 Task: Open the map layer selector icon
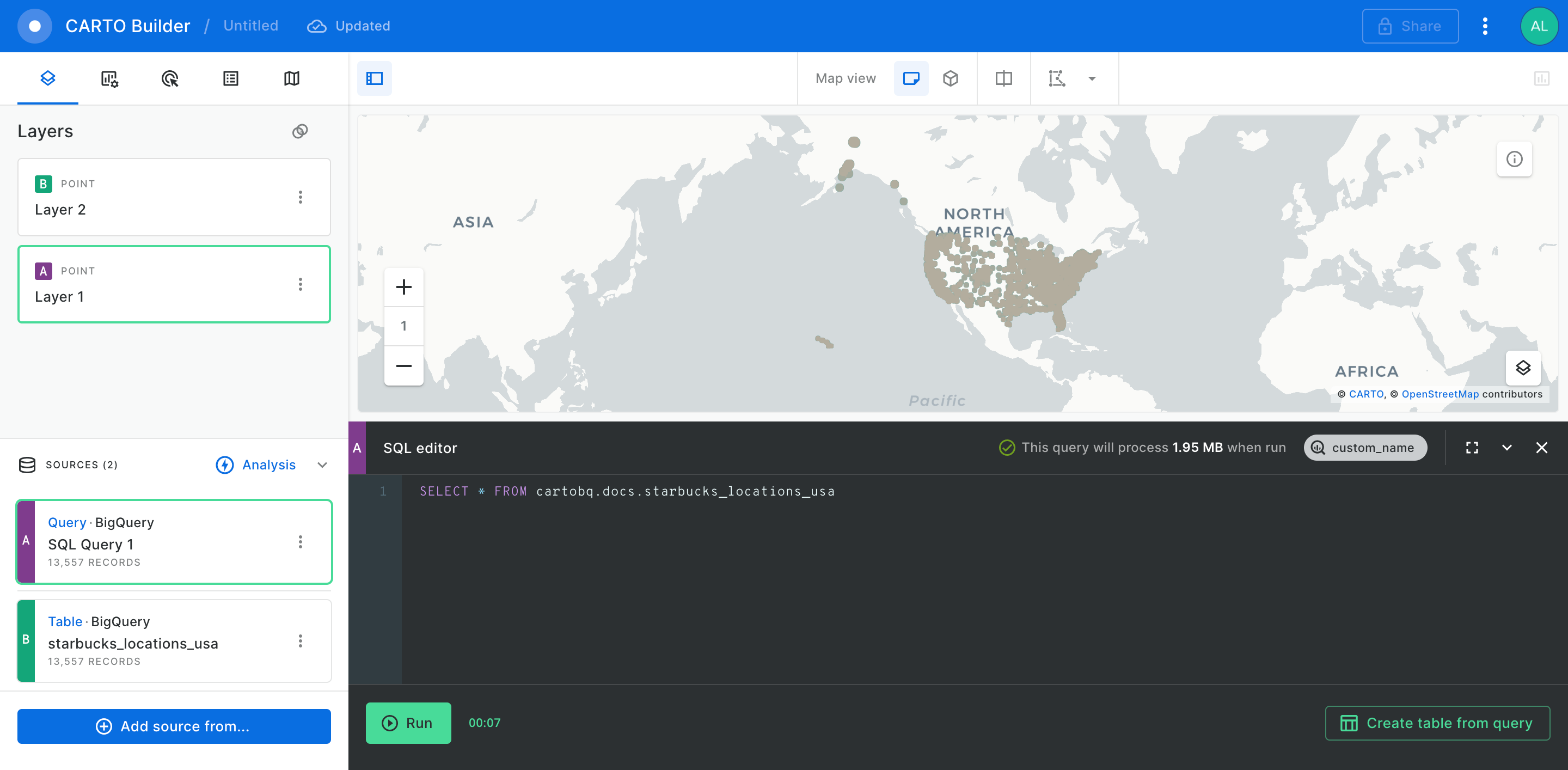[1522, 368]
